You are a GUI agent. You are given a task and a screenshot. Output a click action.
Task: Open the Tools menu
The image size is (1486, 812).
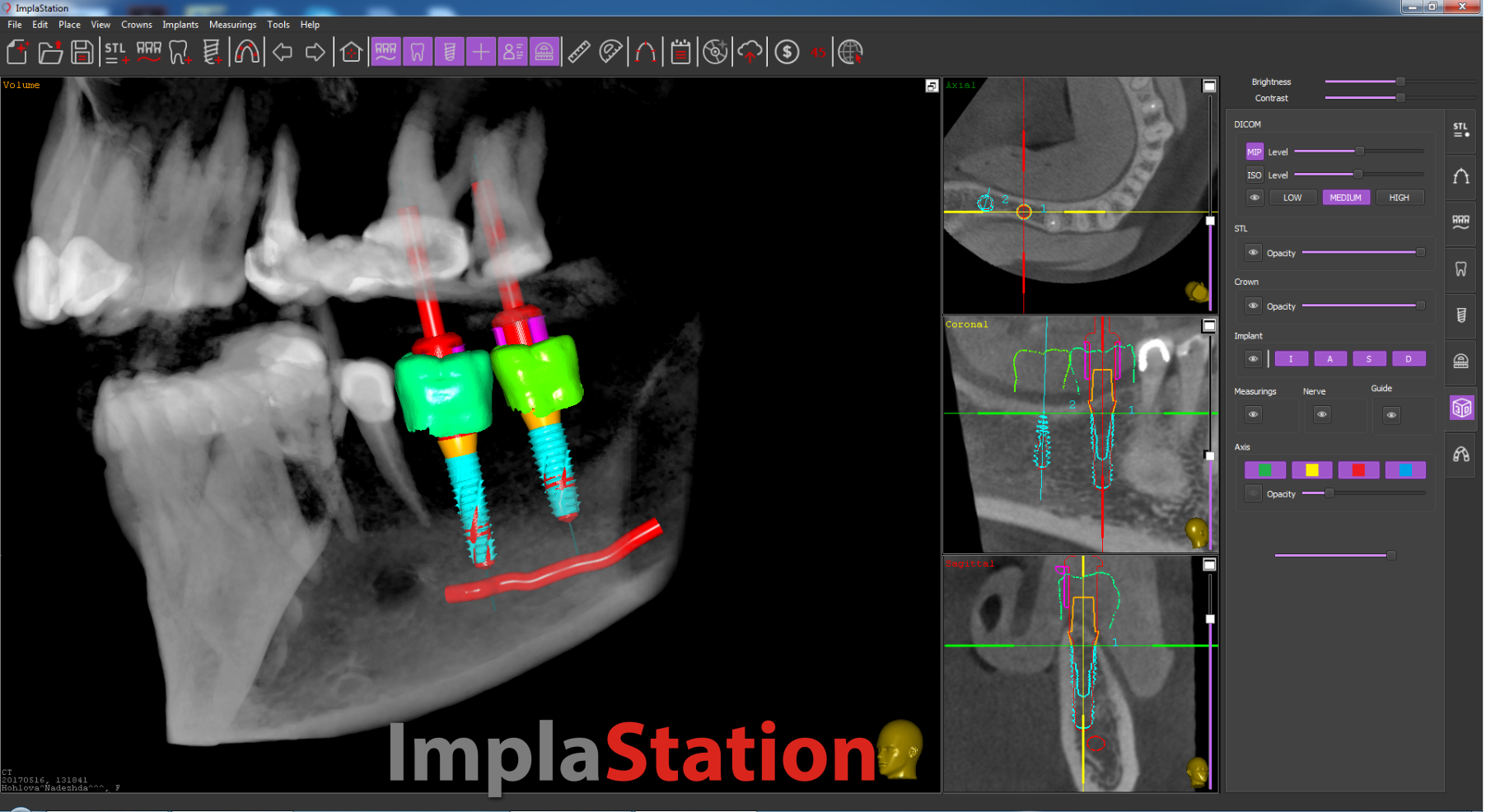278,25
